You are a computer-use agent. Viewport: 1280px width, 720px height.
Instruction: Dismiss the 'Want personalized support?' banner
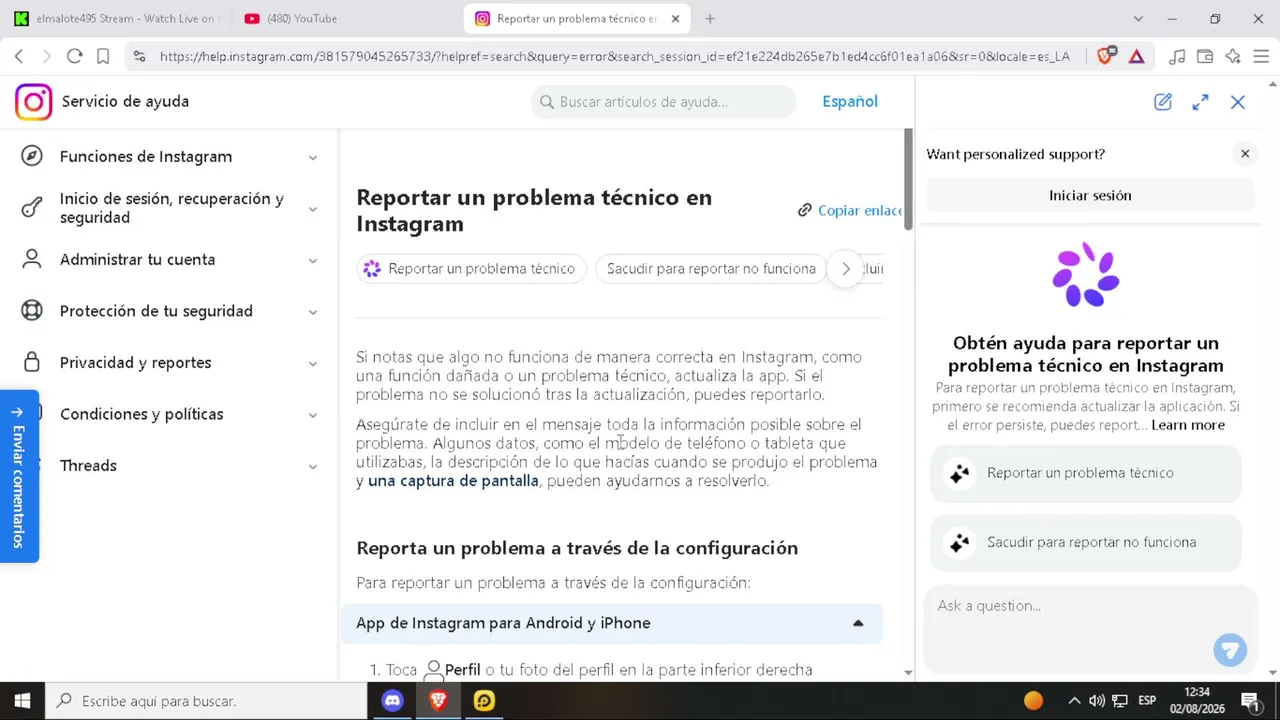point(1245,154)
